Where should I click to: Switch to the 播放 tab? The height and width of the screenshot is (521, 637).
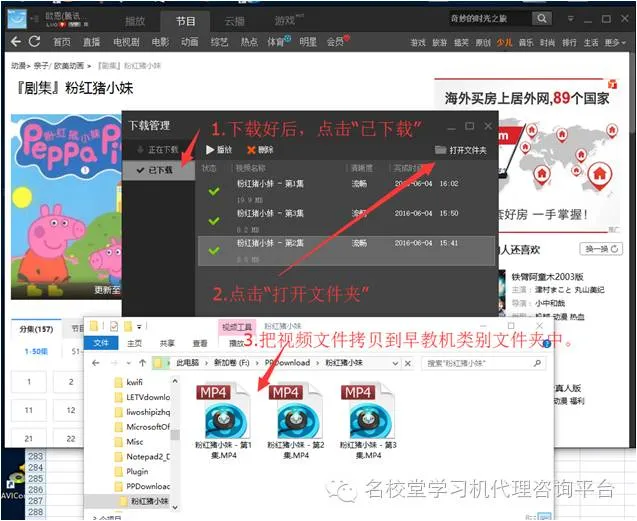[135, 21]
